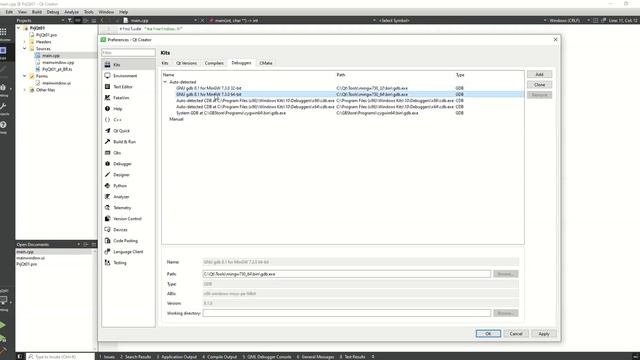Viewport: 640px width, 360px height.
Task: Click the green Run button
Action: 3,325
